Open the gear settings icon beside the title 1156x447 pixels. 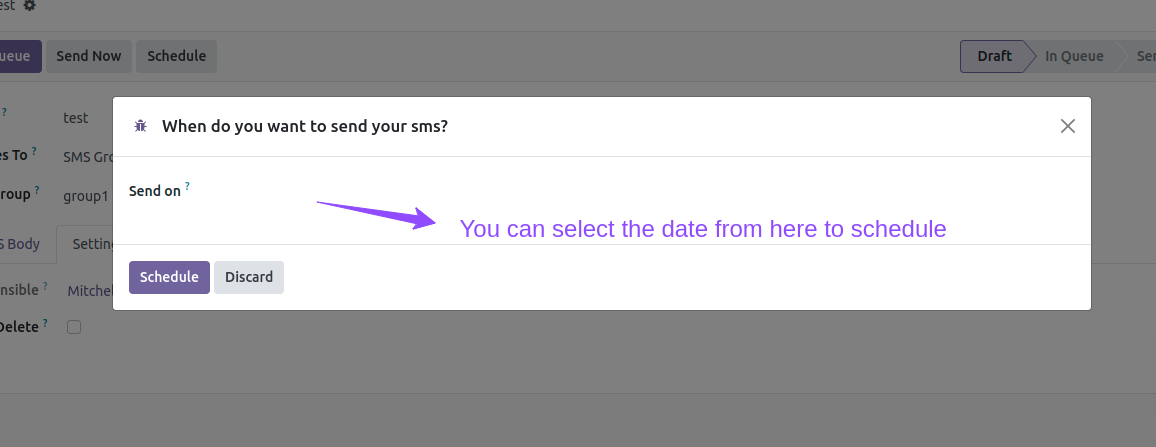(29, 5)
